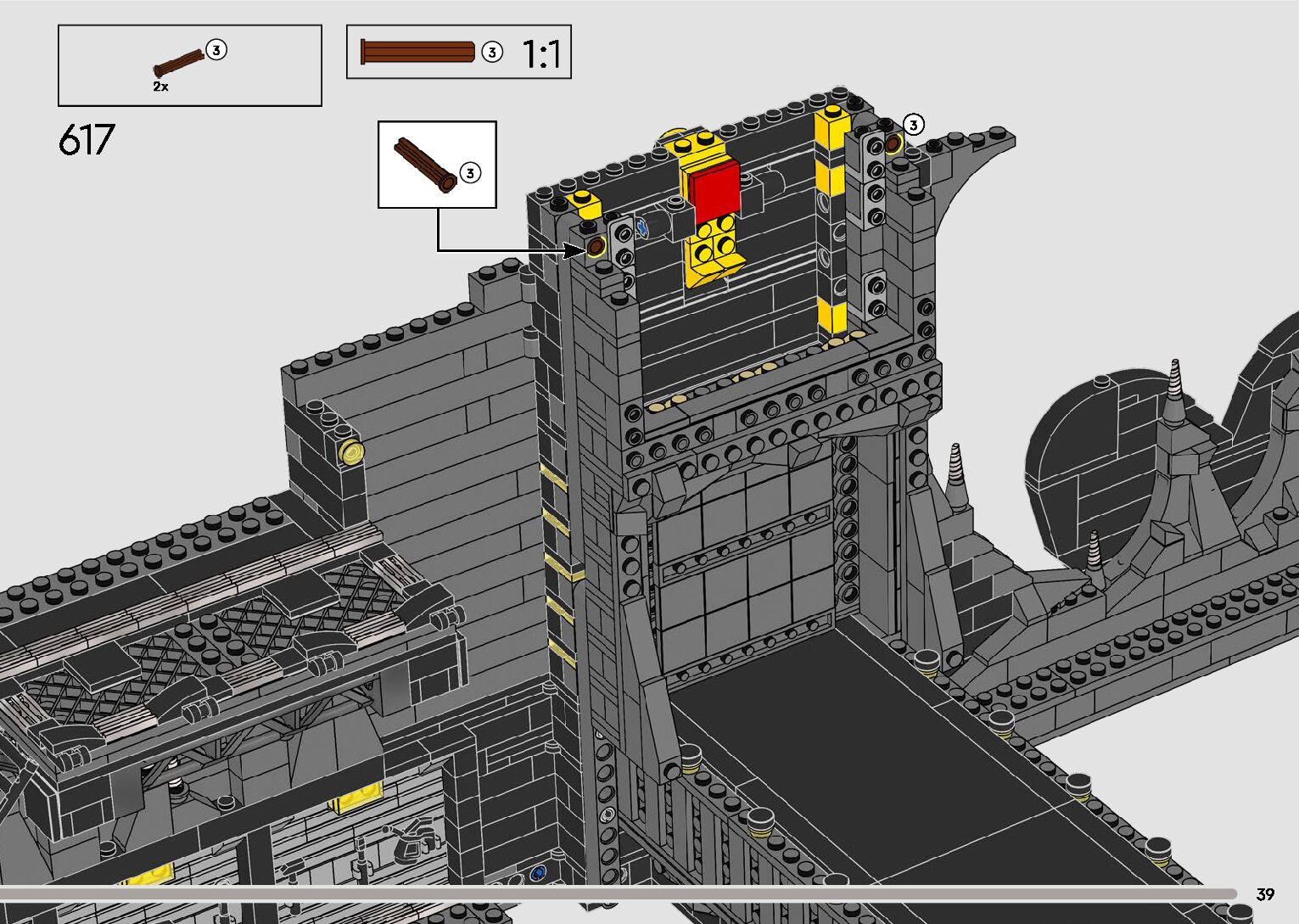Image resolution: width=1299 pixels, height=924 pixels.
Task: Click the gray progress bar at the bottom
Action: (618, 893)
